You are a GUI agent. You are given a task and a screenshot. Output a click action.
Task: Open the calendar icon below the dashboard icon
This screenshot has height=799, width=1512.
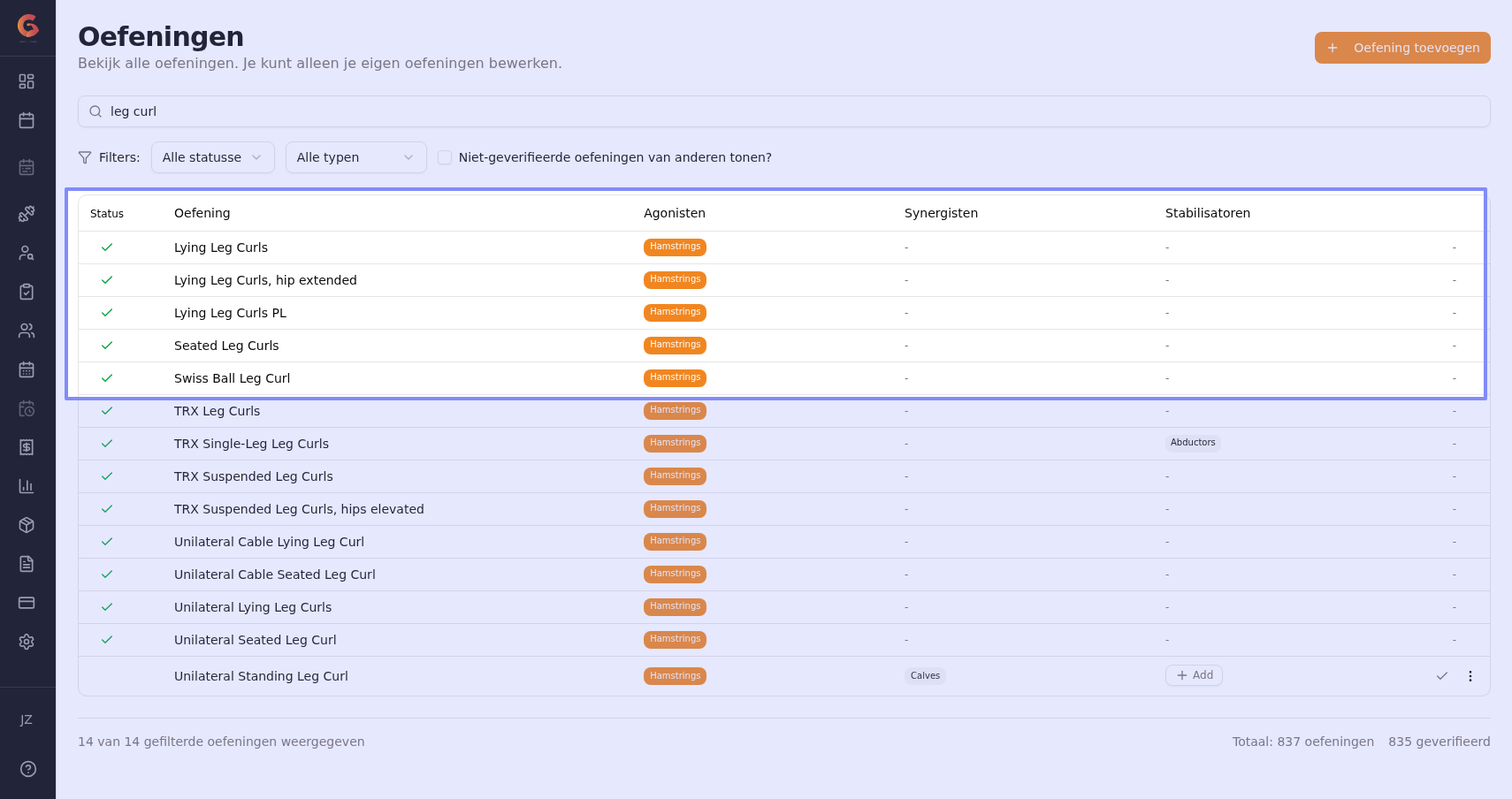(x=27, y=120)
